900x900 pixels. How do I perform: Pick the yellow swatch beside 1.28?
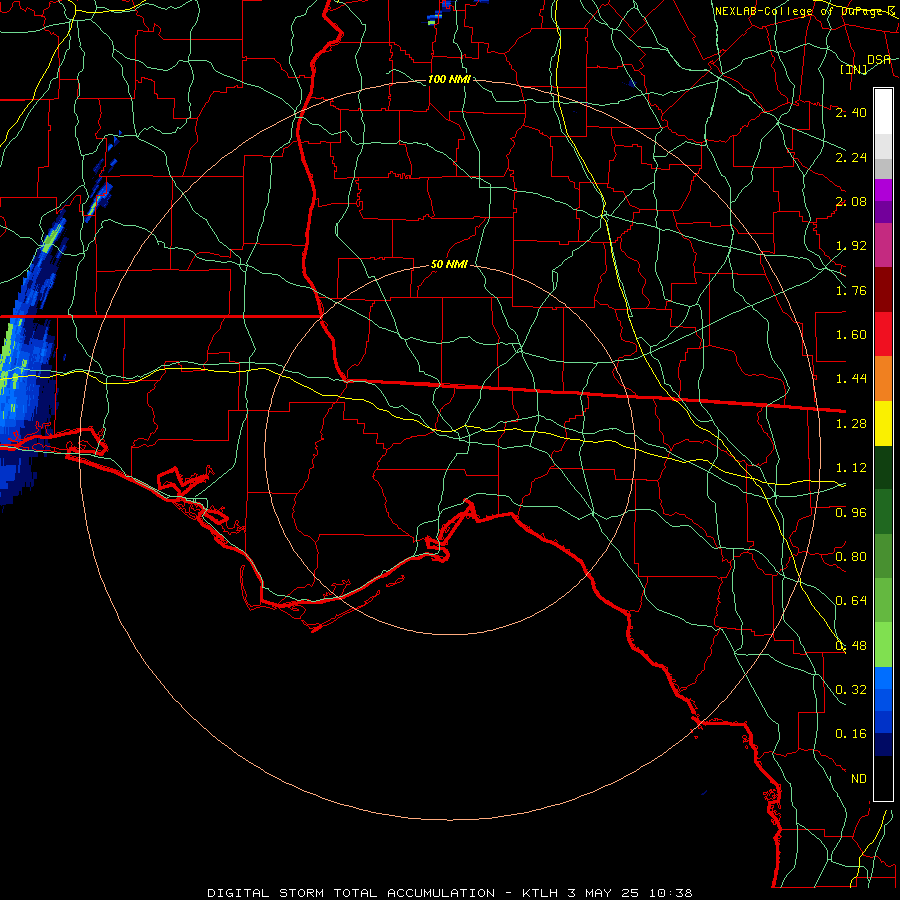click(883, 423)
